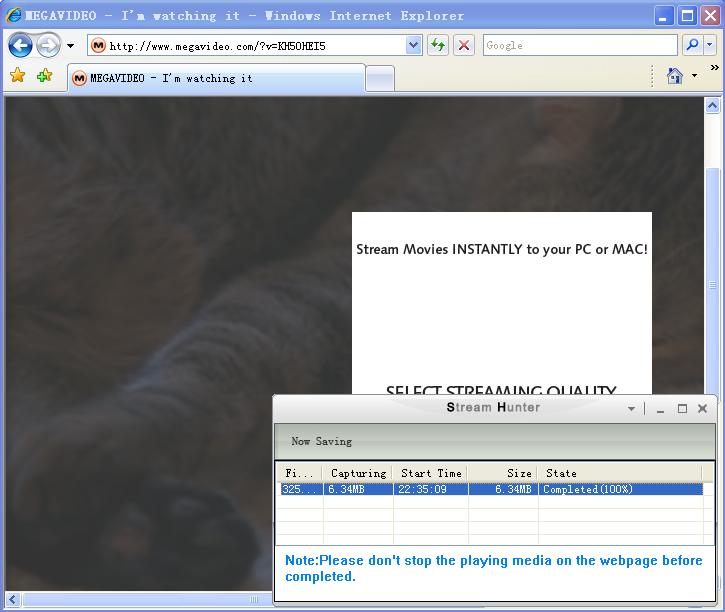Screen dimensions: 725x612
Task: Start search with the magnifier icon
Action: (692, 45)
